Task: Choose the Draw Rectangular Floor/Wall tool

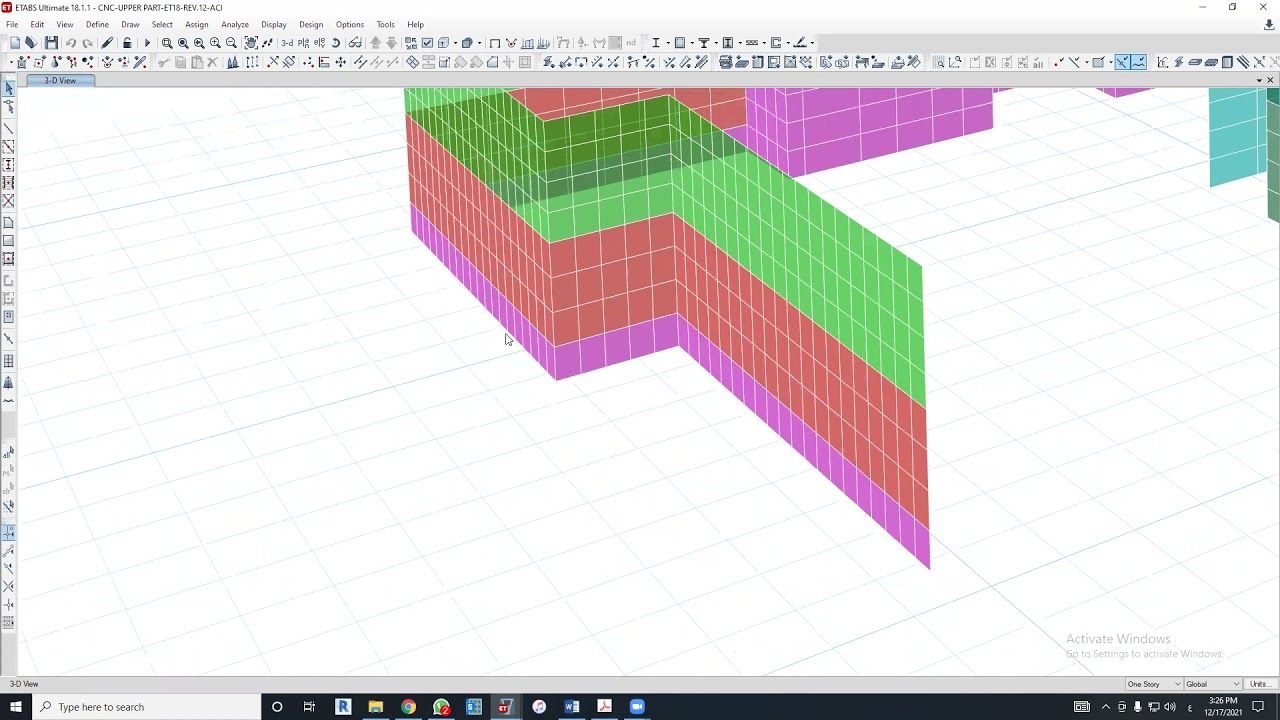Action: point(9,240)
